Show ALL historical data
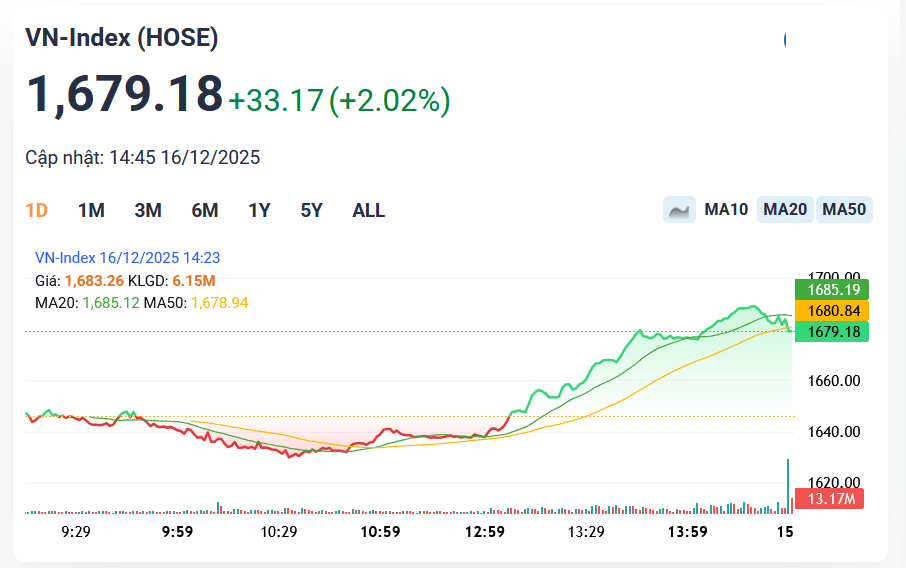The width and height of the screenshot is (906, 568). (368, 210)
